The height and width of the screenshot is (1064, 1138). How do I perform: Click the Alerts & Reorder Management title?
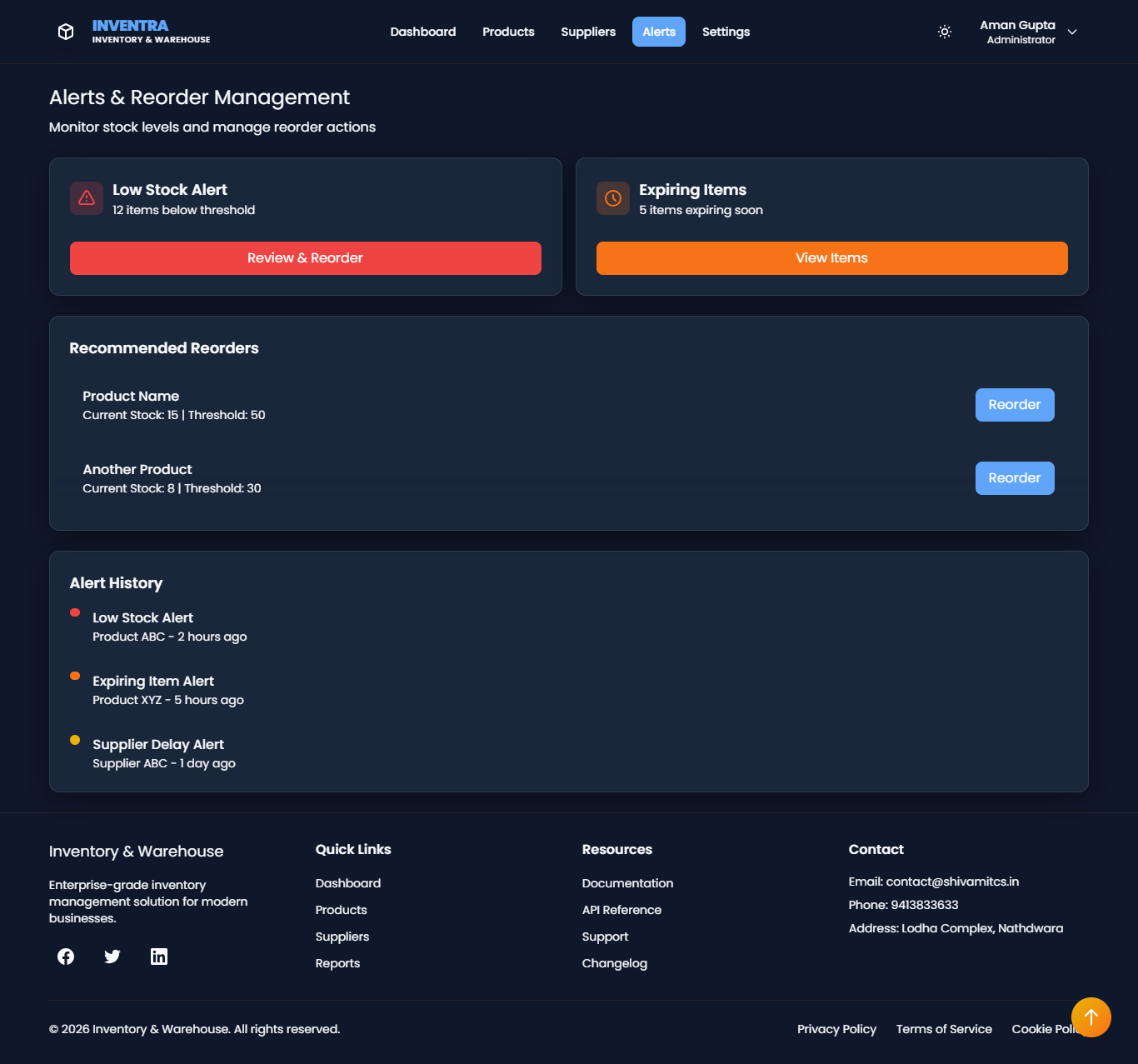pos(200,97)
